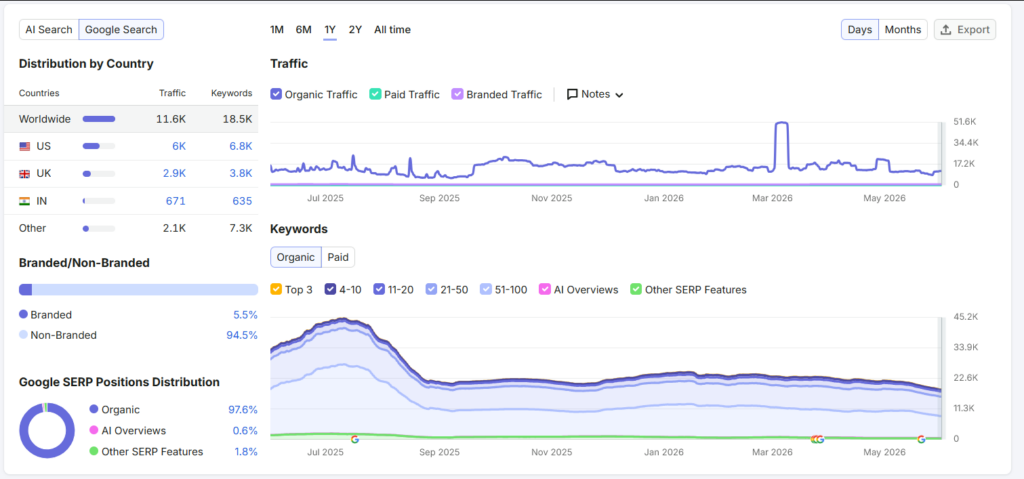Click the Export button

click(965, 29)
